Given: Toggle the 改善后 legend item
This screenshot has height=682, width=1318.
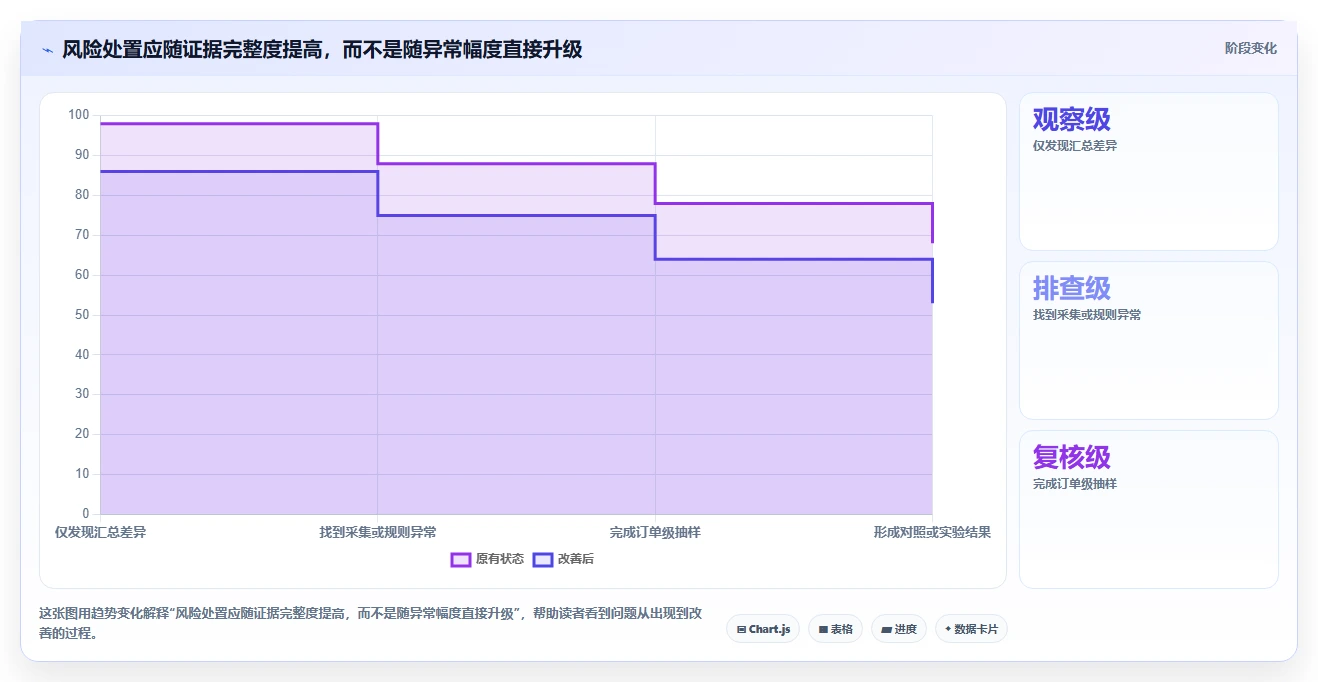Looking at the screenshot, I should [x=563, y=559].
